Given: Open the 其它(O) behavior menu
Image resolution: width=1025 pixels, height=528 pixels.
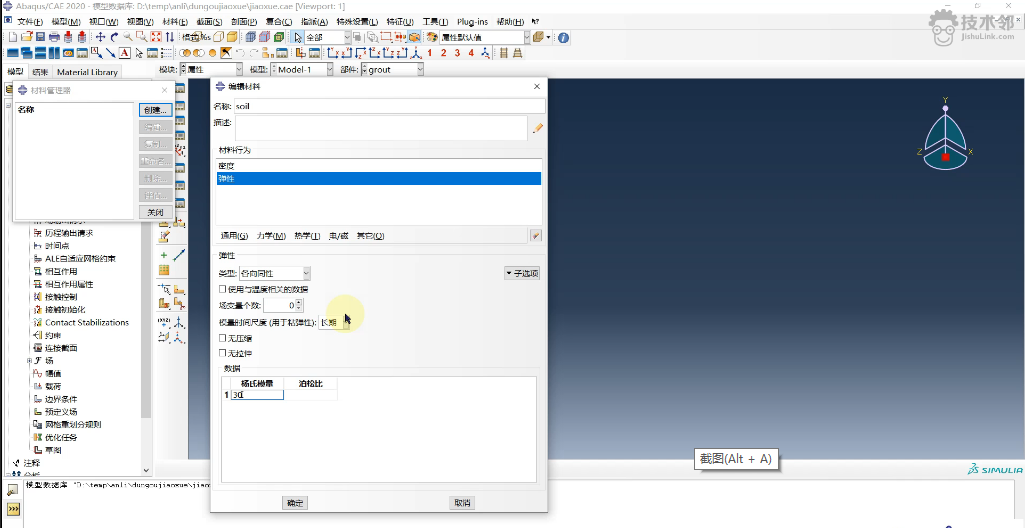Looking at the screenshot, I should pyautogui.click(x=370, y=236).
